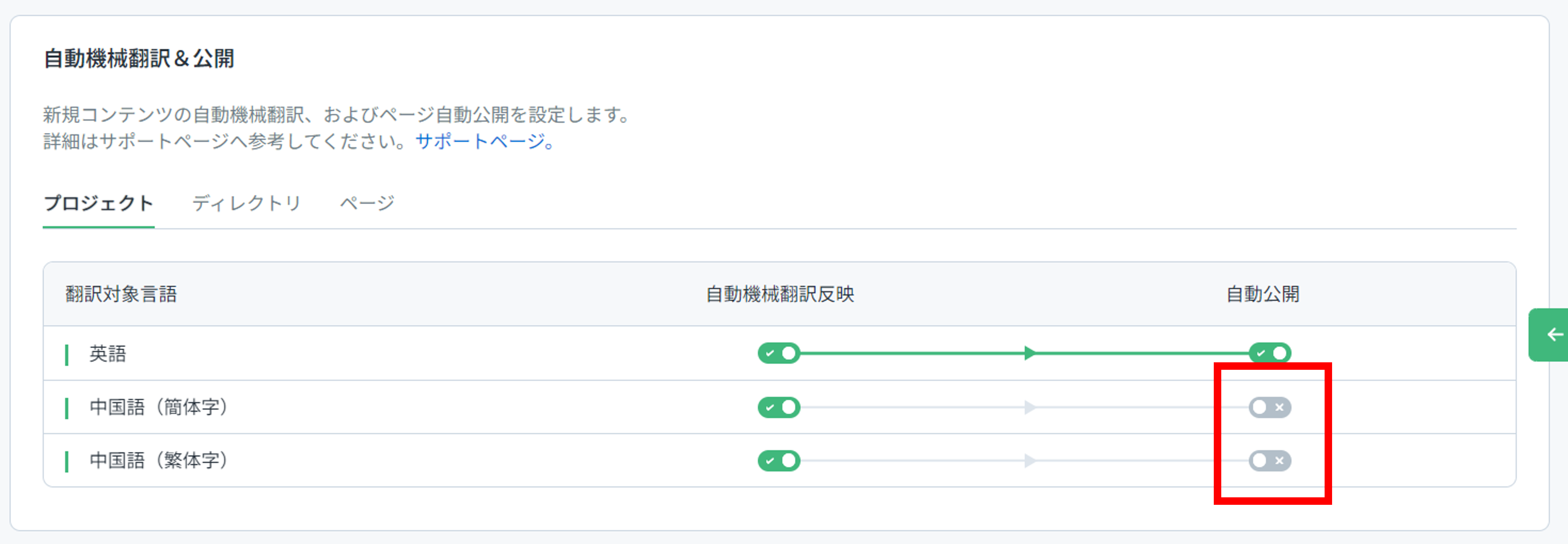
Task: Toggle machine translation for English row
Action: (x=779, y=353)
